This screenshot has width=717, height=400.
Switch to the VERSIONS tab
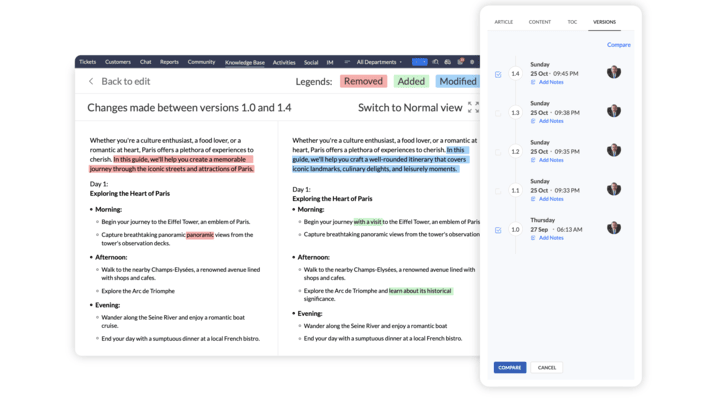604,22
